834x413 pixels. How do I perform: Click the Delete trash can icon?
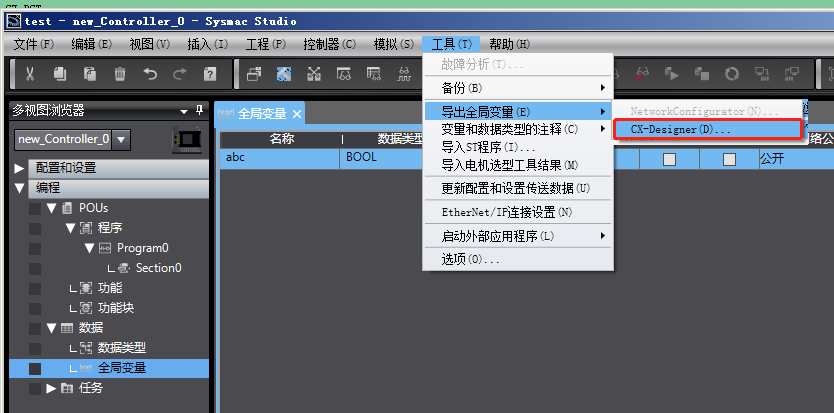[120, 74]
